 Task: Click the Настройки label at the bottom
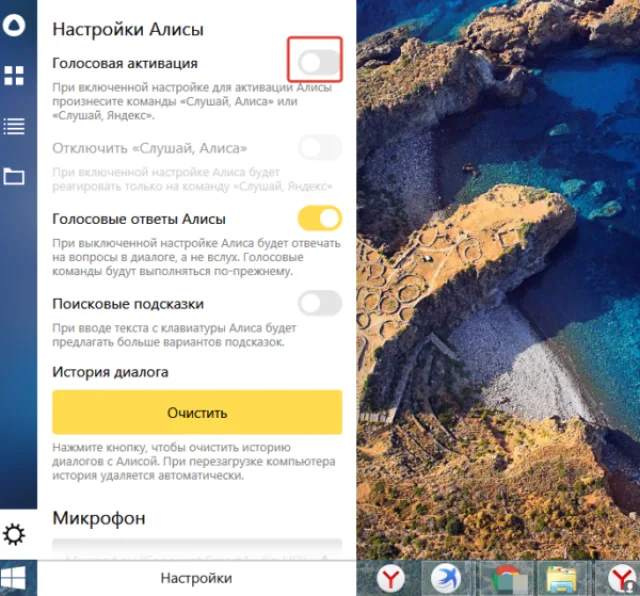point(196,578)
